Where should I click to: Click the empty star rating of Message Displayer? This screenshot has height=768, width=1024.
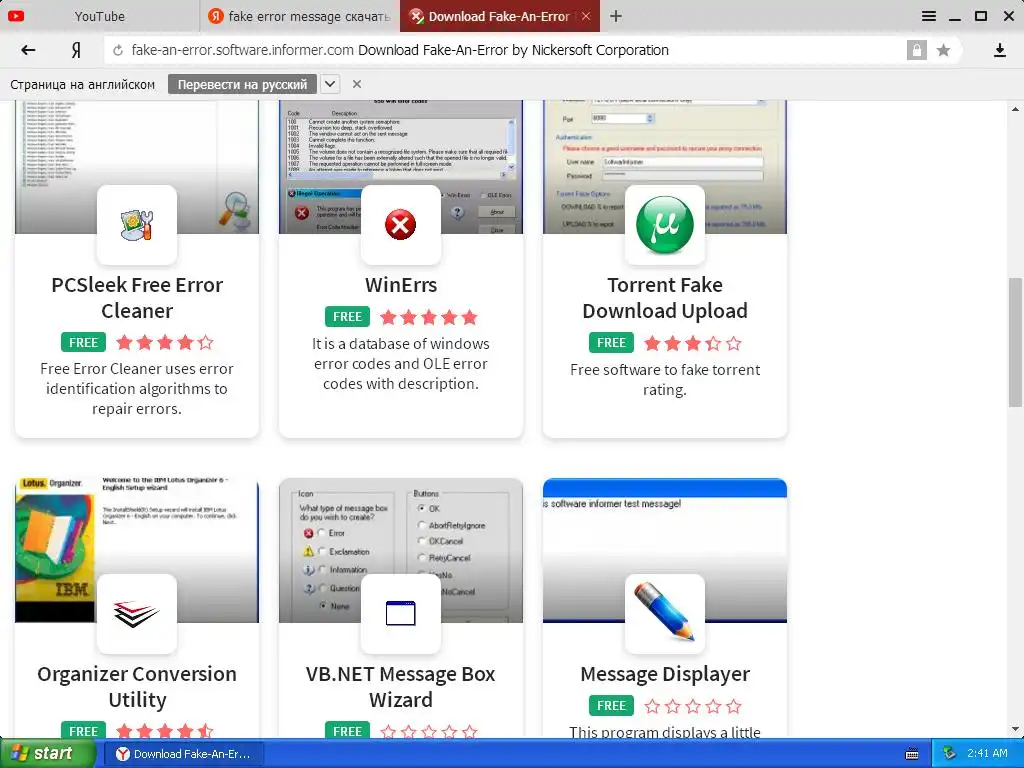click(692, 706)
